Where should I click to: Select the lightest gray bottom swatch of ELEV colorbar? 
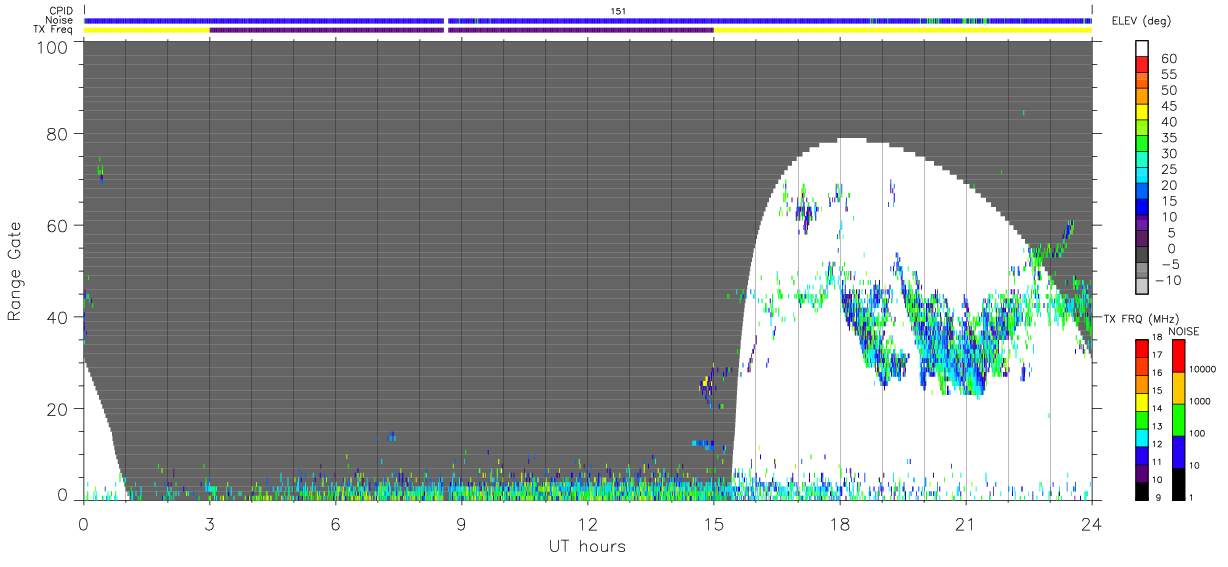(1143, 288)
